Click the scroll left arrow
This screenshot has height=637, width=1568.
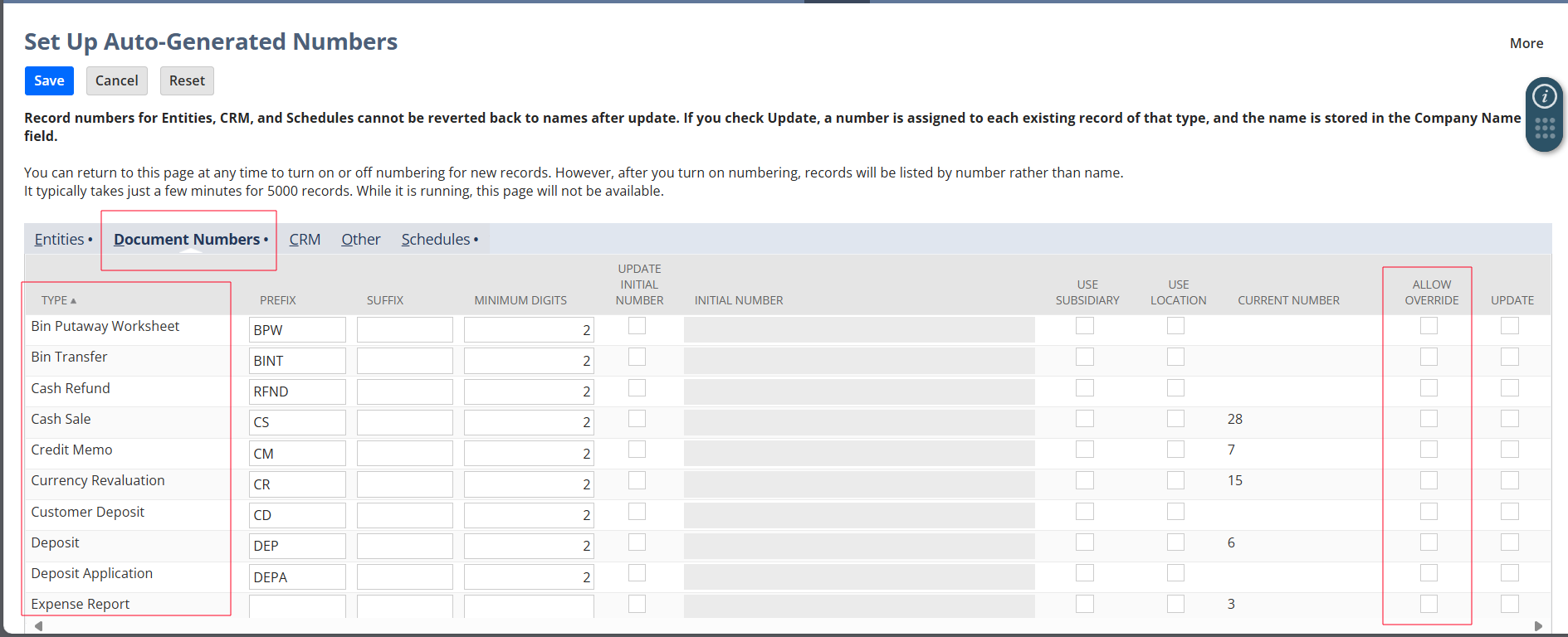click(x=38, y=626)
